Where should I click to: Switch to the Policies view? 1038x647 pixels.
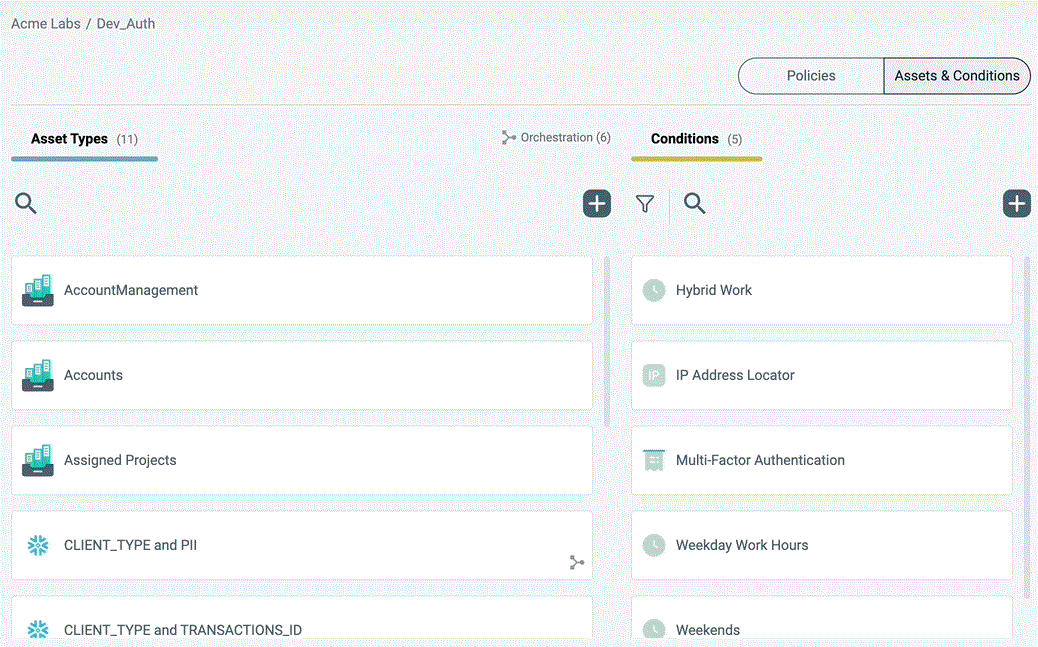tap(811, 76)
